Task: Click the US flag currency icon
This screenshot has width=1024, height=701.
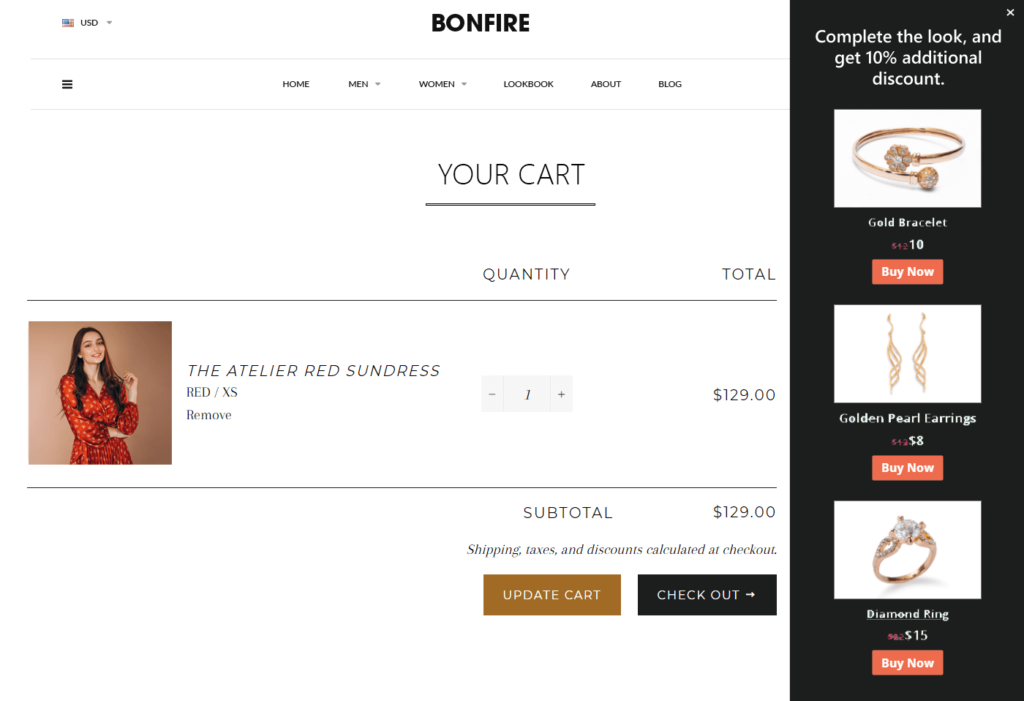Action: click(x=66, y=22)
